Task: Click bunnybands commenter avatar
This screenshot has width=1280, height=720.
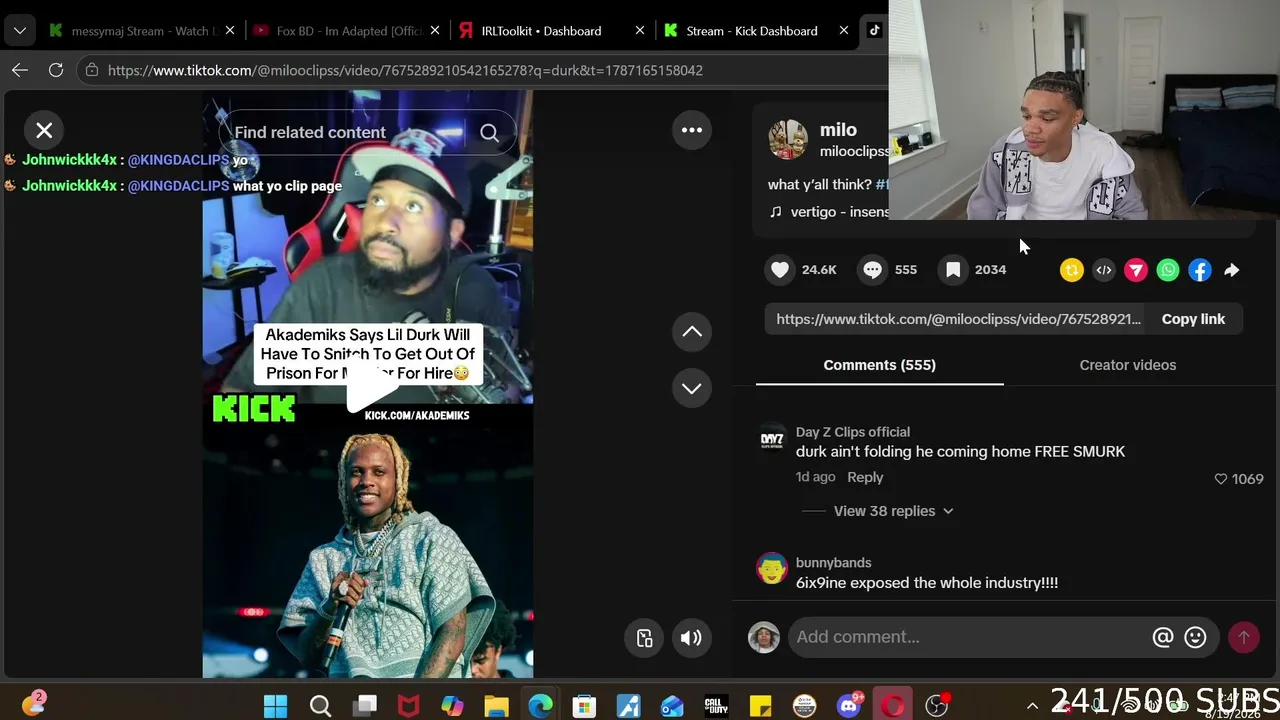Action: [x=772, y=569]
